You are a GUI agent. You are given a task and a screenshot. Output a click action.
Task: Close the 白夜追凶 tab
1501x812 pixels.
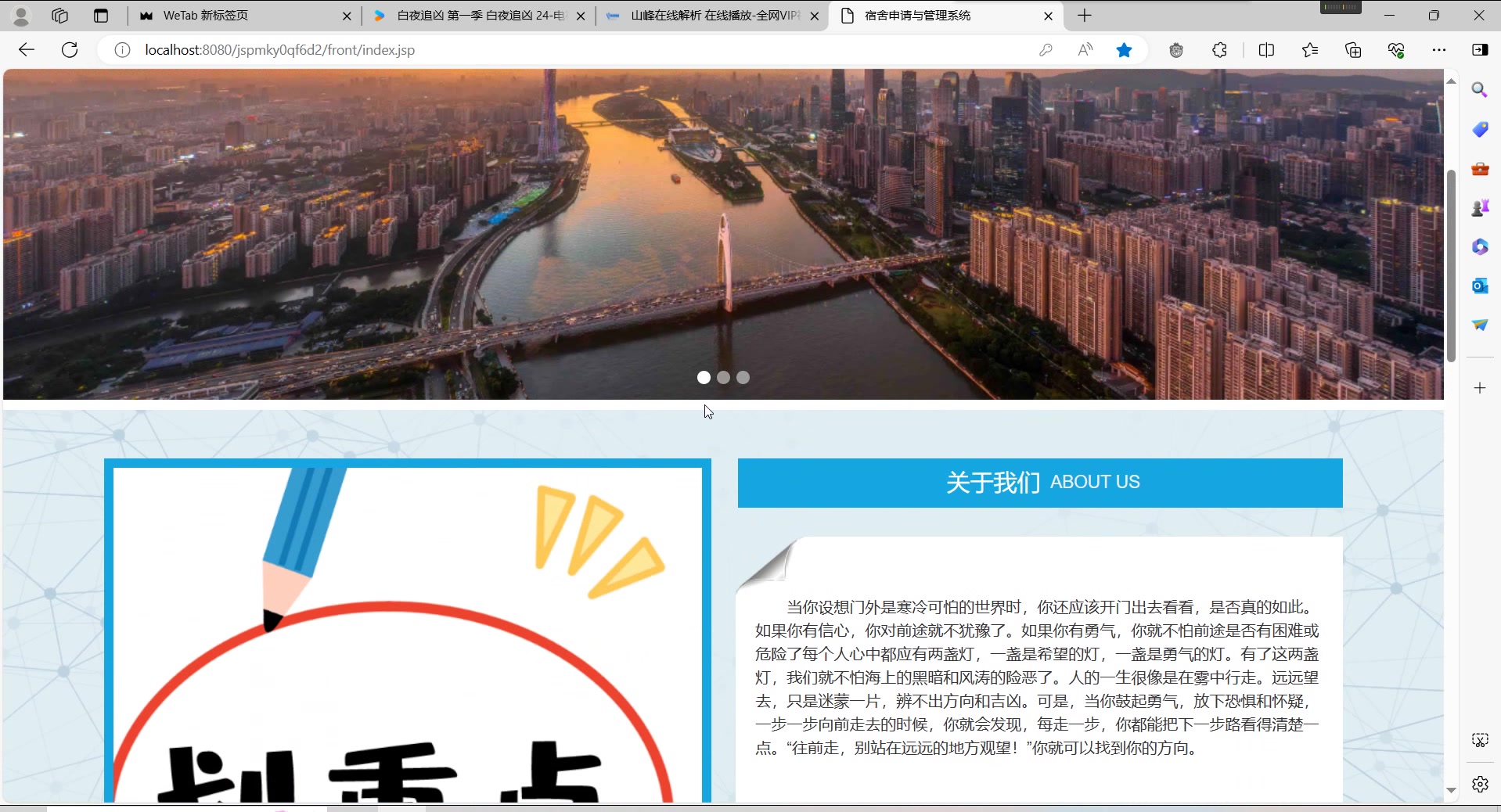581,16
